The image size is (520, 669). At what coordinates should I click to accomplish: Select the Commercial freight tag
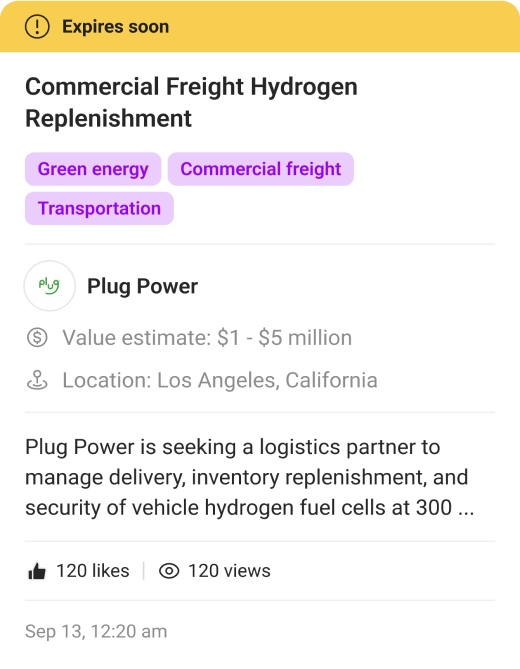pos(261,169)
